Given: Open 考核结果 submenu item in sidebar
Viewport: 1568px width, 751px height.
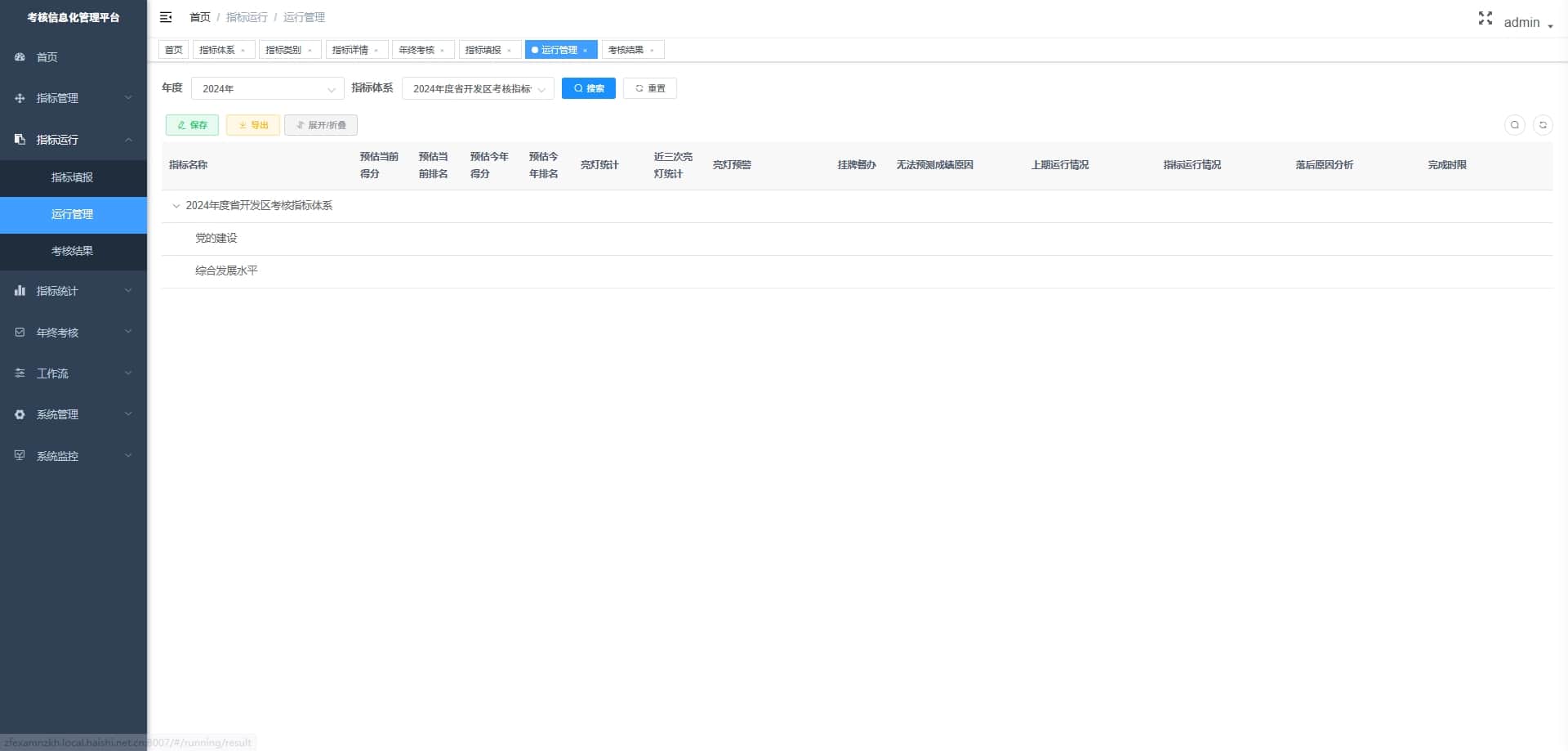Looking at the screenshot, I should 73,251.
